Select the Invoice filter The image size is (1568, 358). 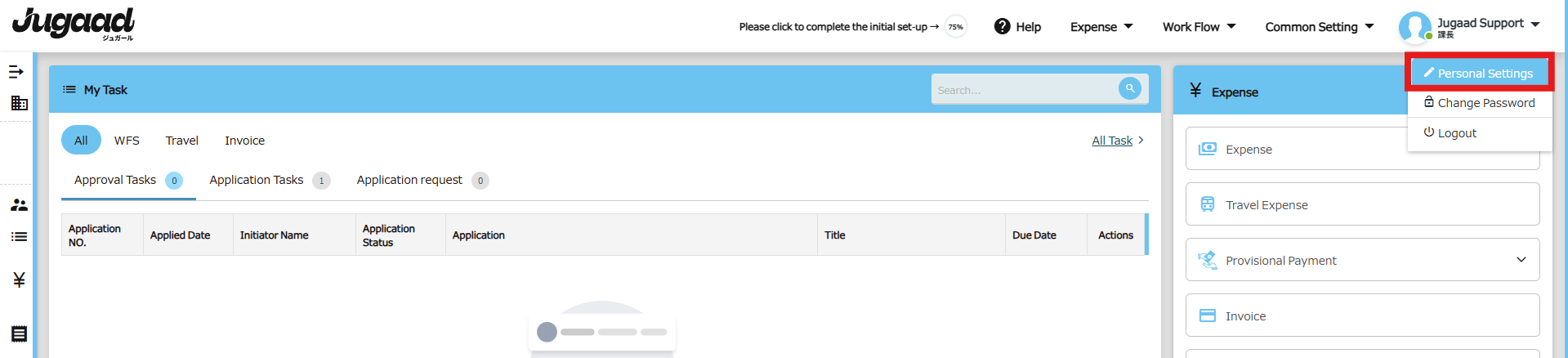point(244,141)
